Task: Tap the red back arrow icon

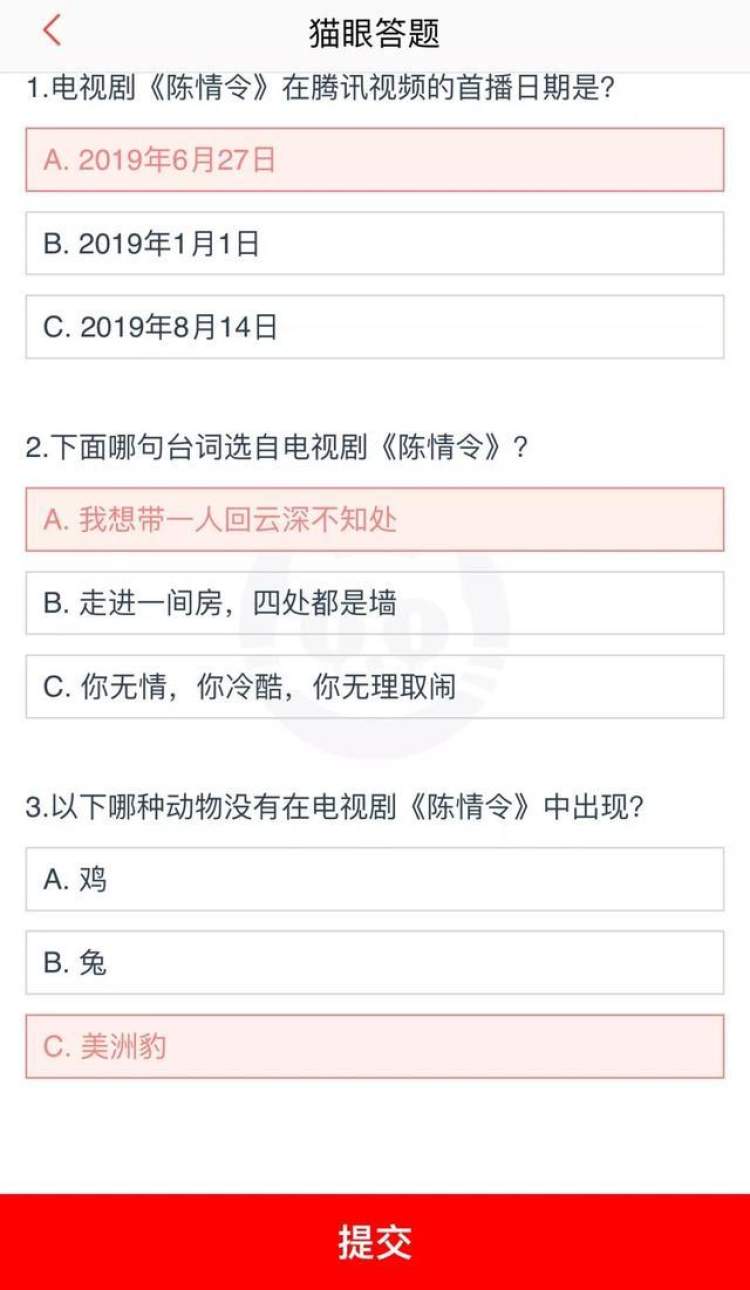Action: [52, 31]
